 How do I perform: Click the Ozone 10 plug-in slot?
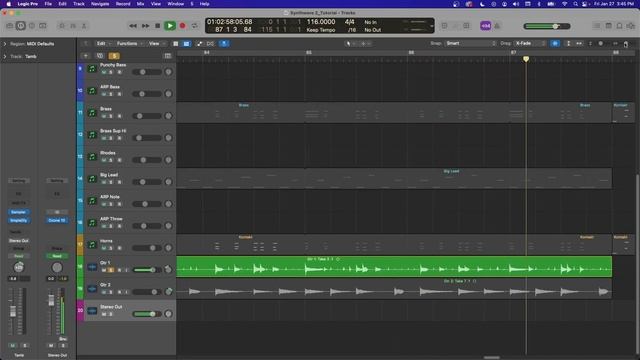pyautogui.click(x=57, y=220)
